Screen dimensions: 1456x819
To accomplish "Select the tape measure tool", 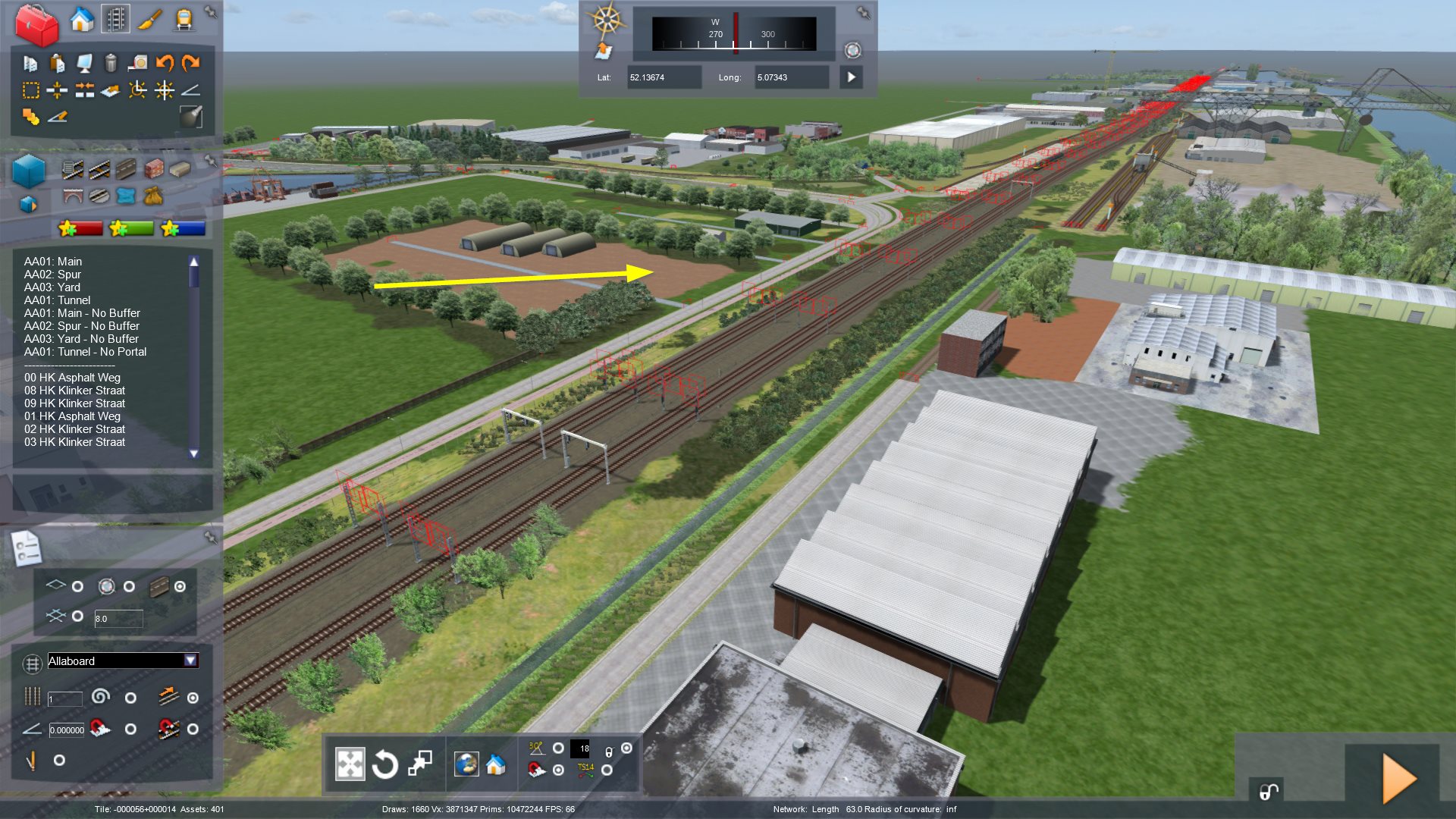I will (138, 63).
